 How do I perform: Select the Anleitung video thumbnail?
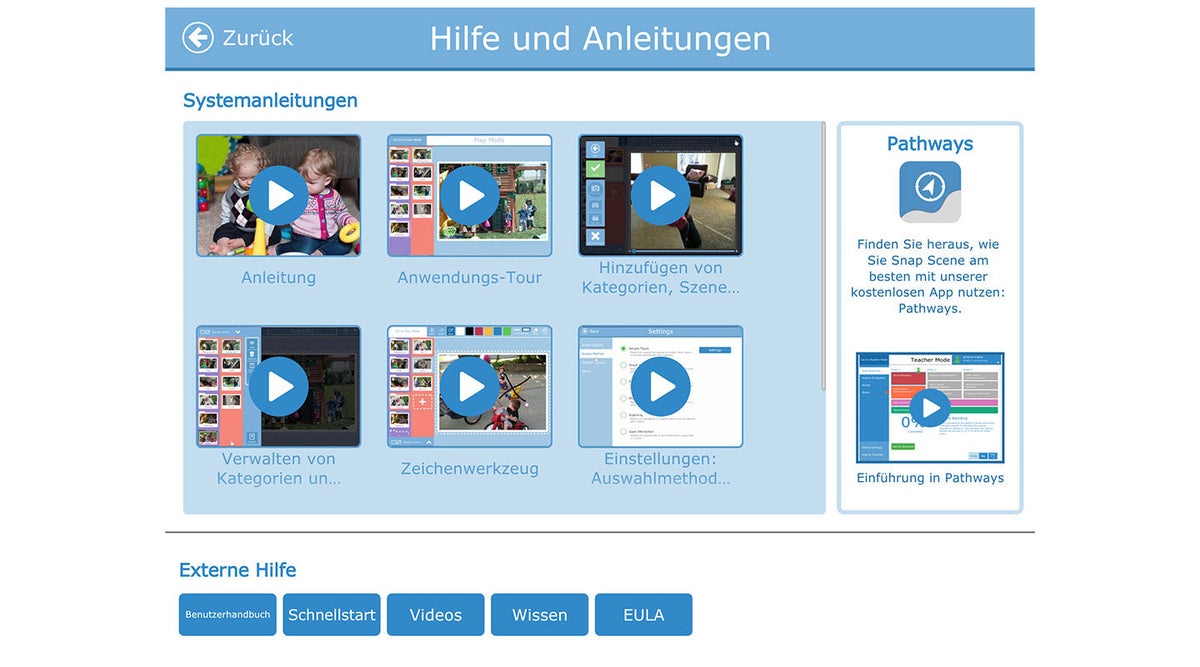pos(278,195)
